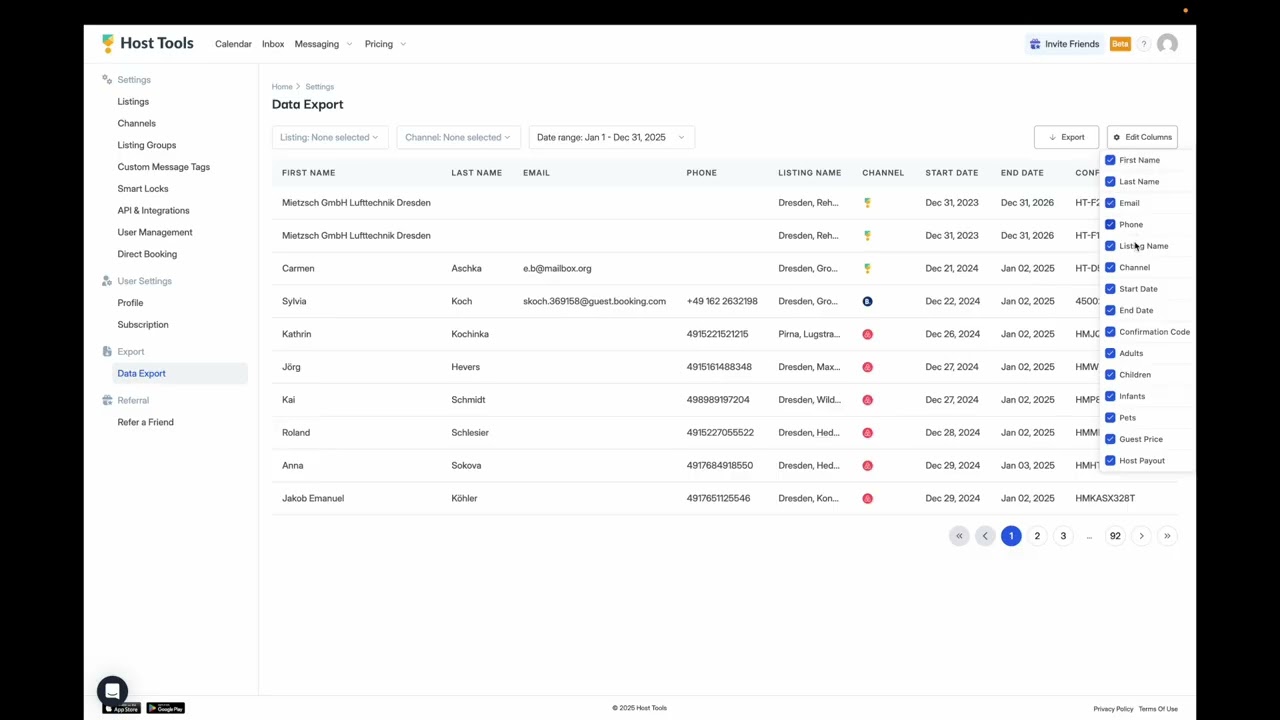Click the Export section icon in sidebar

[x=107, y=351]
